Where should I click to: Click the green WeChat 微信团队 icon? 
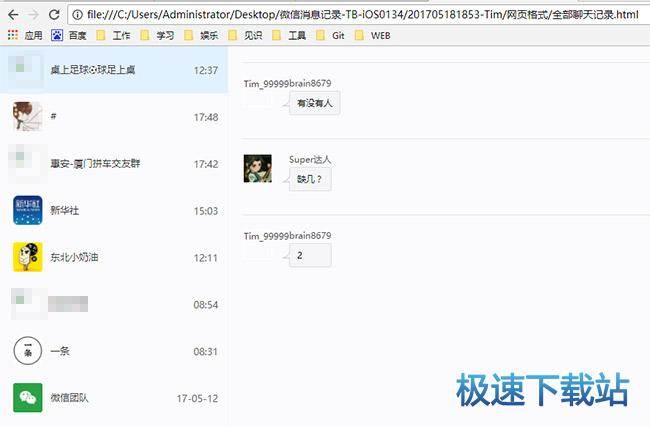[x=28, y=398]
